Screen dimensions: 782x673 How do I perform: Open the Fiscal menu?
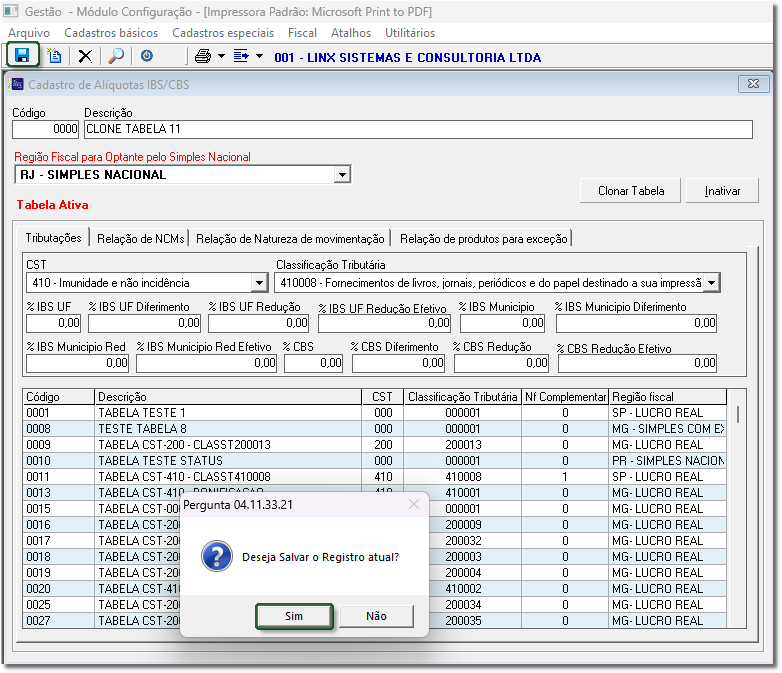point(302,33)
